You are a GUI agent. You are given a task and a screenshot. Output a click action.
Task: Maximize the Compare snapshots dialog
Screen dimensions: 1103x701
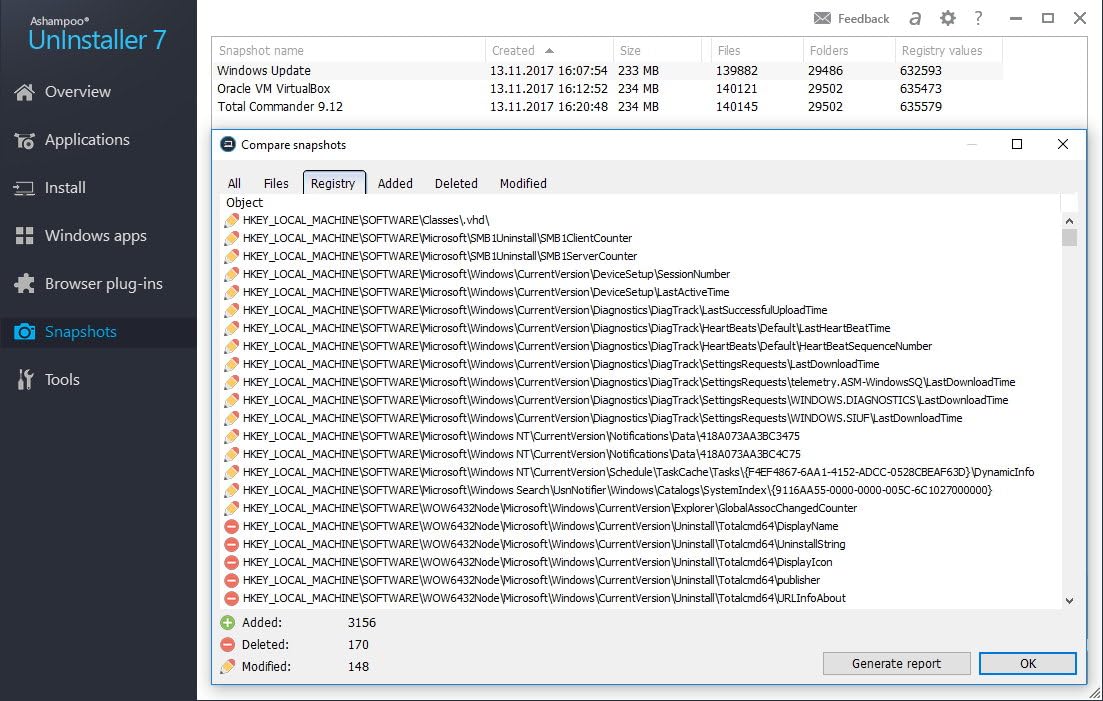[x=1016, y=144]
